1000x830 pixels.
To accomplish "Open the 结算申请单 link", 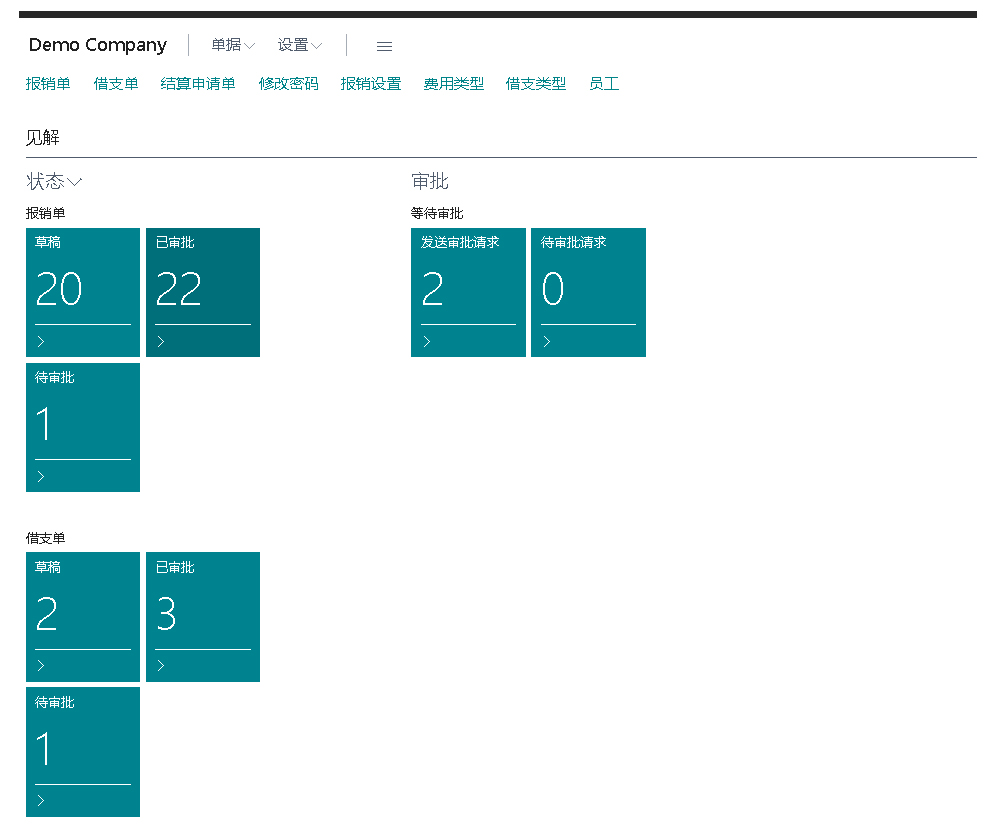I will (198, 84).
